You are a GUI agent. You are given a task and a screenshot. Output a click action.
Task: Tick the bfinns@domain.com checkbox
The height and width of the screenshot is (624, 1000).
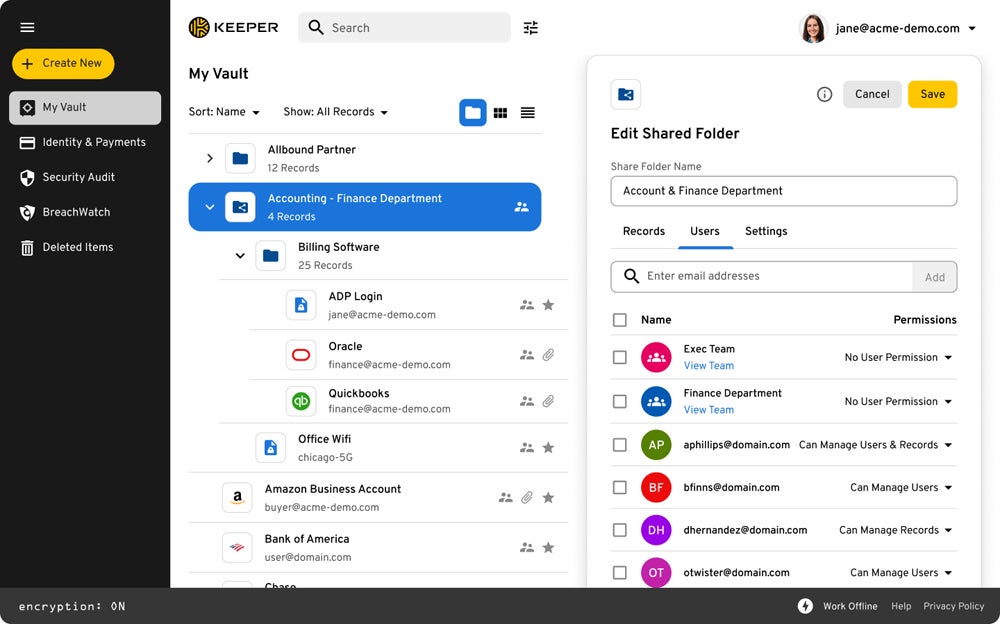pos(620,488)
